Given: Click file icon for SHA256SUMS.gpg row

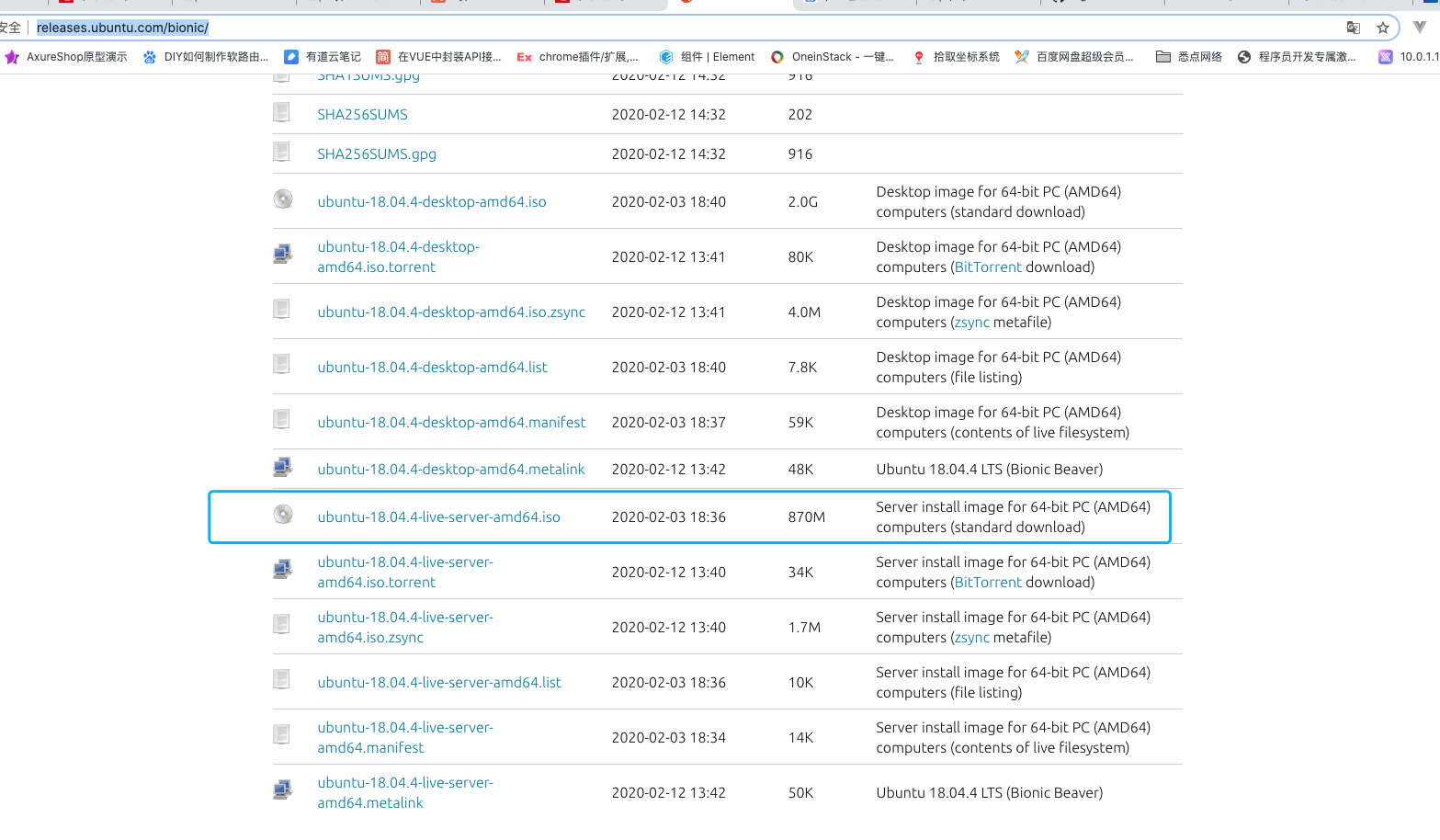Looking at the screenshot, I should click(x=282, y=152).
